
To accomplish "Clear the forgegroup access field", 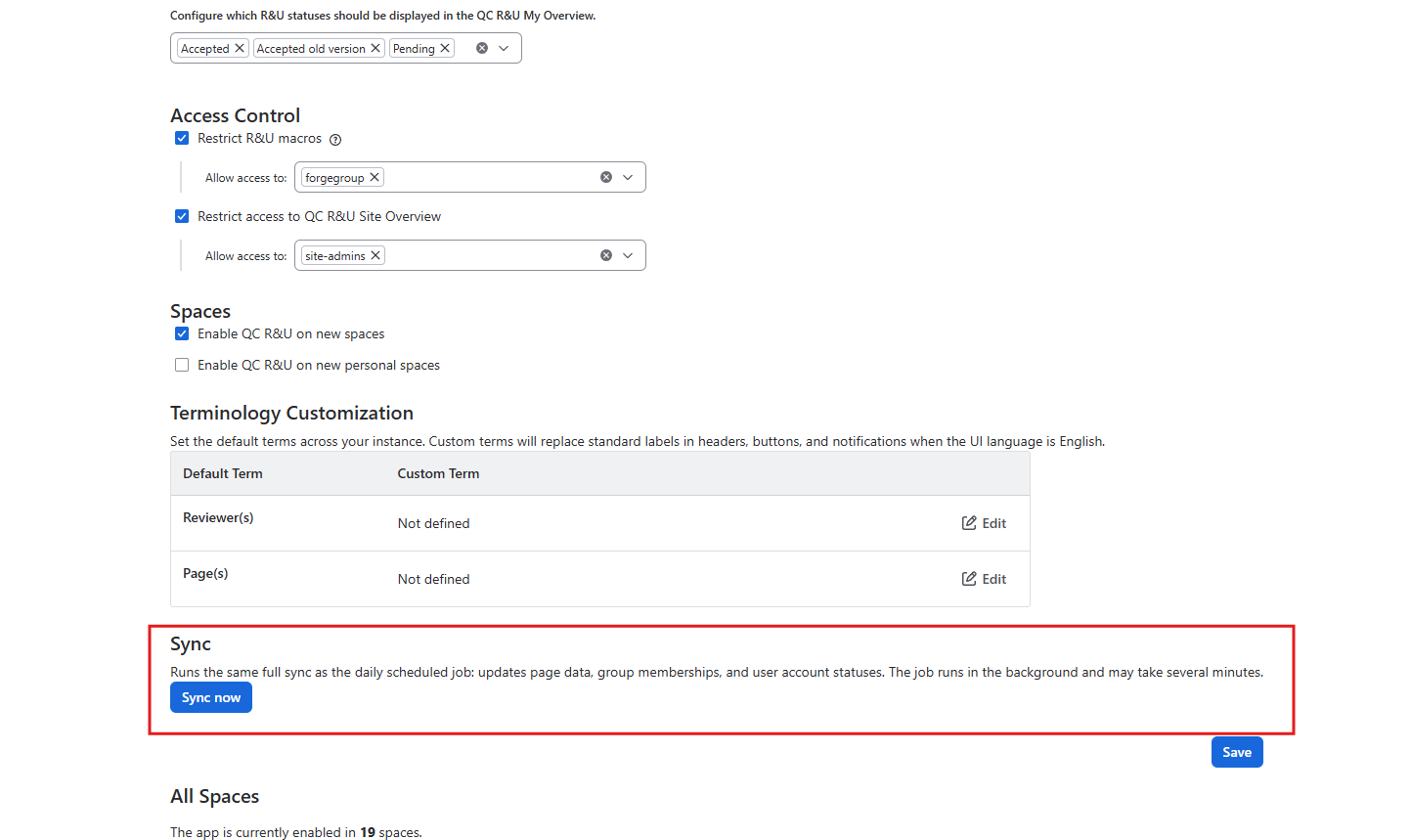I will point(606,177).
